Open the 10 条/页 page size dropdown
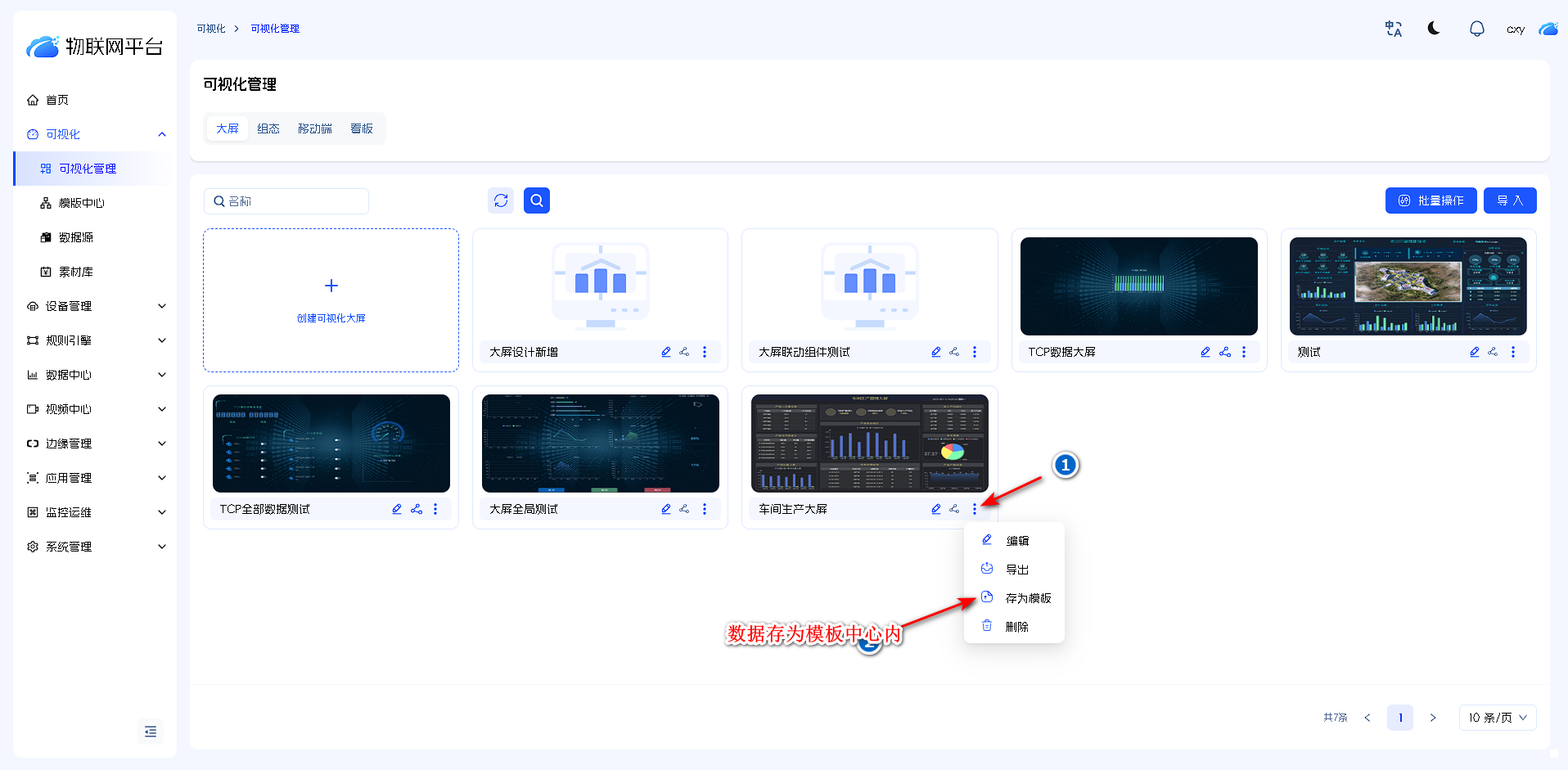 click(1497, 718)
